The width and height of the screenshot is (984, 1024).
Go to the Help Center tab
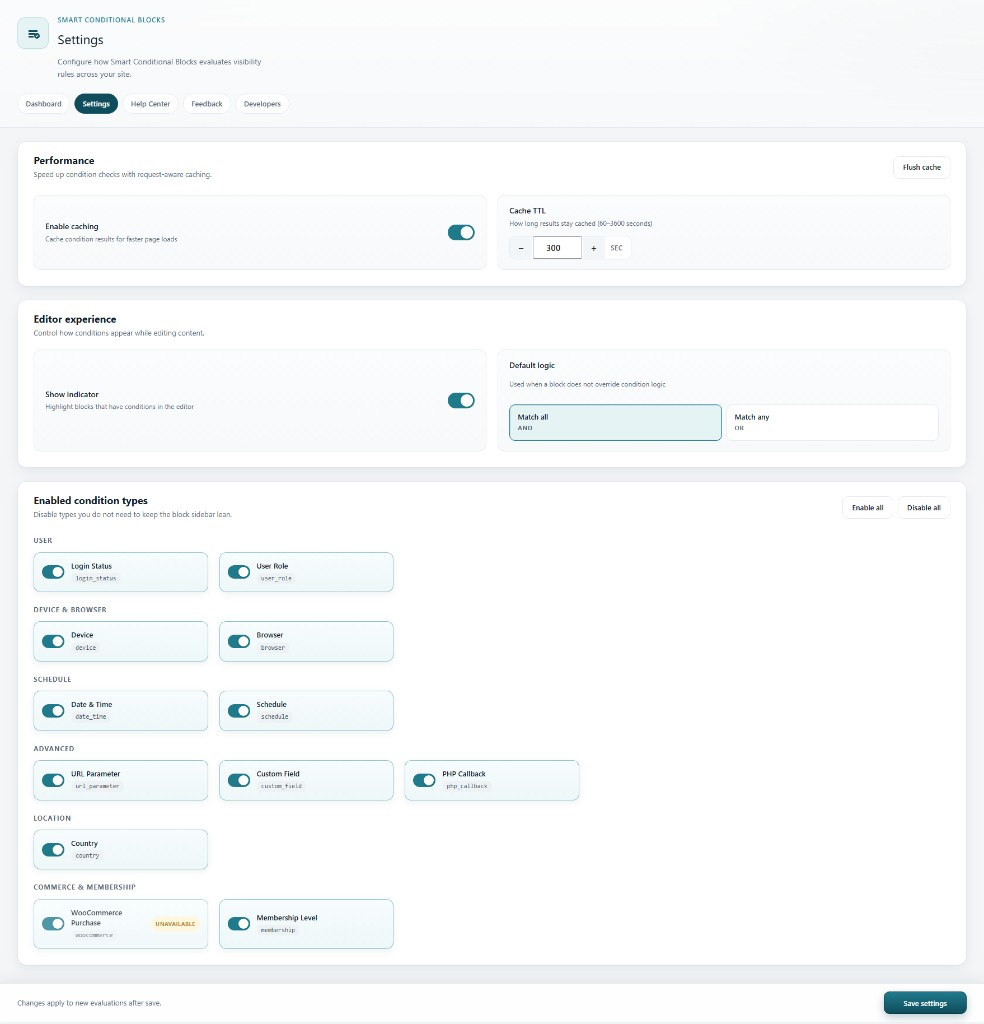pyautogui.click(x=150, y=104)
